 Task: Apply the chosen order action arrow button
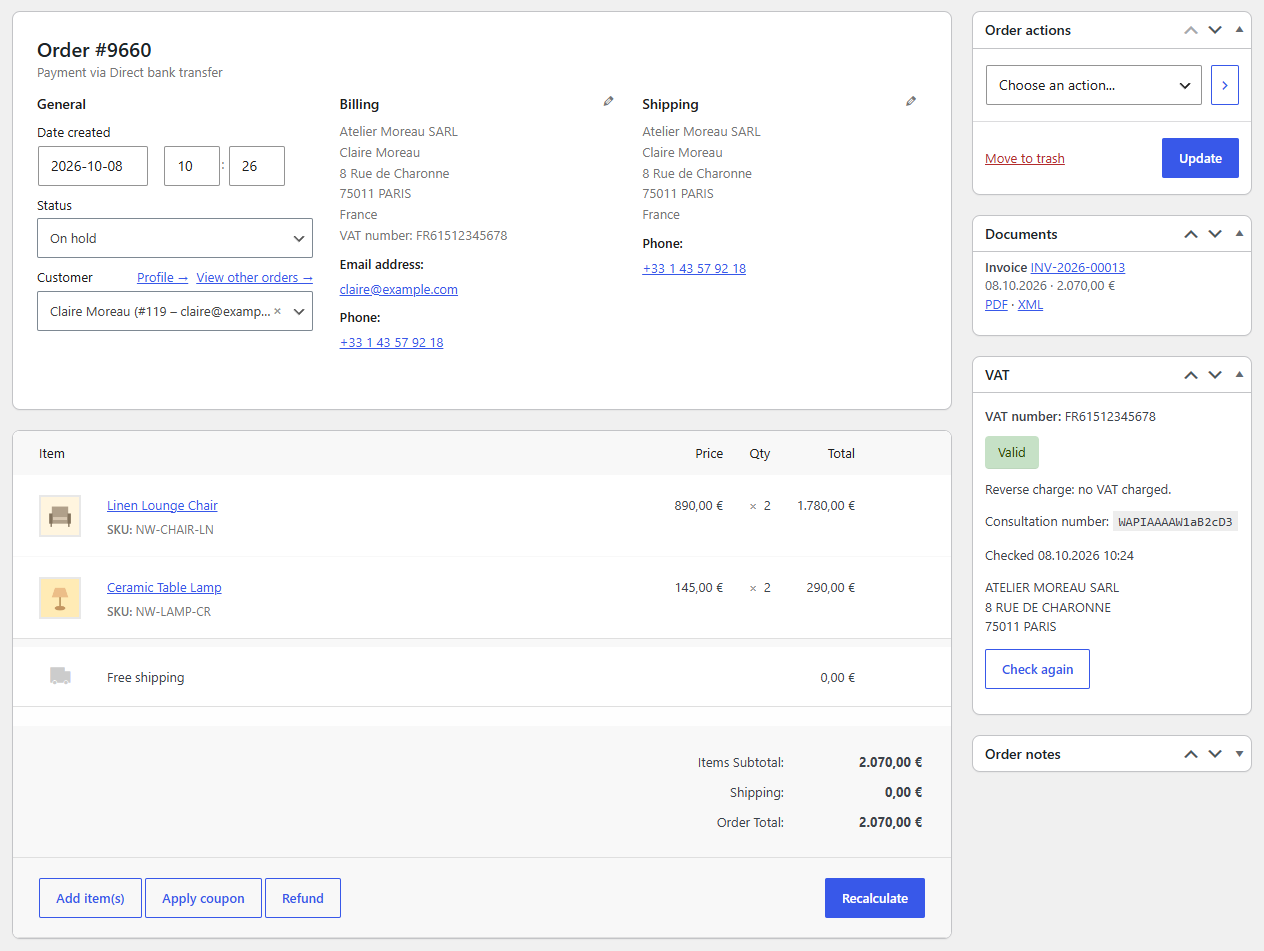click(x=1225, y=85)
